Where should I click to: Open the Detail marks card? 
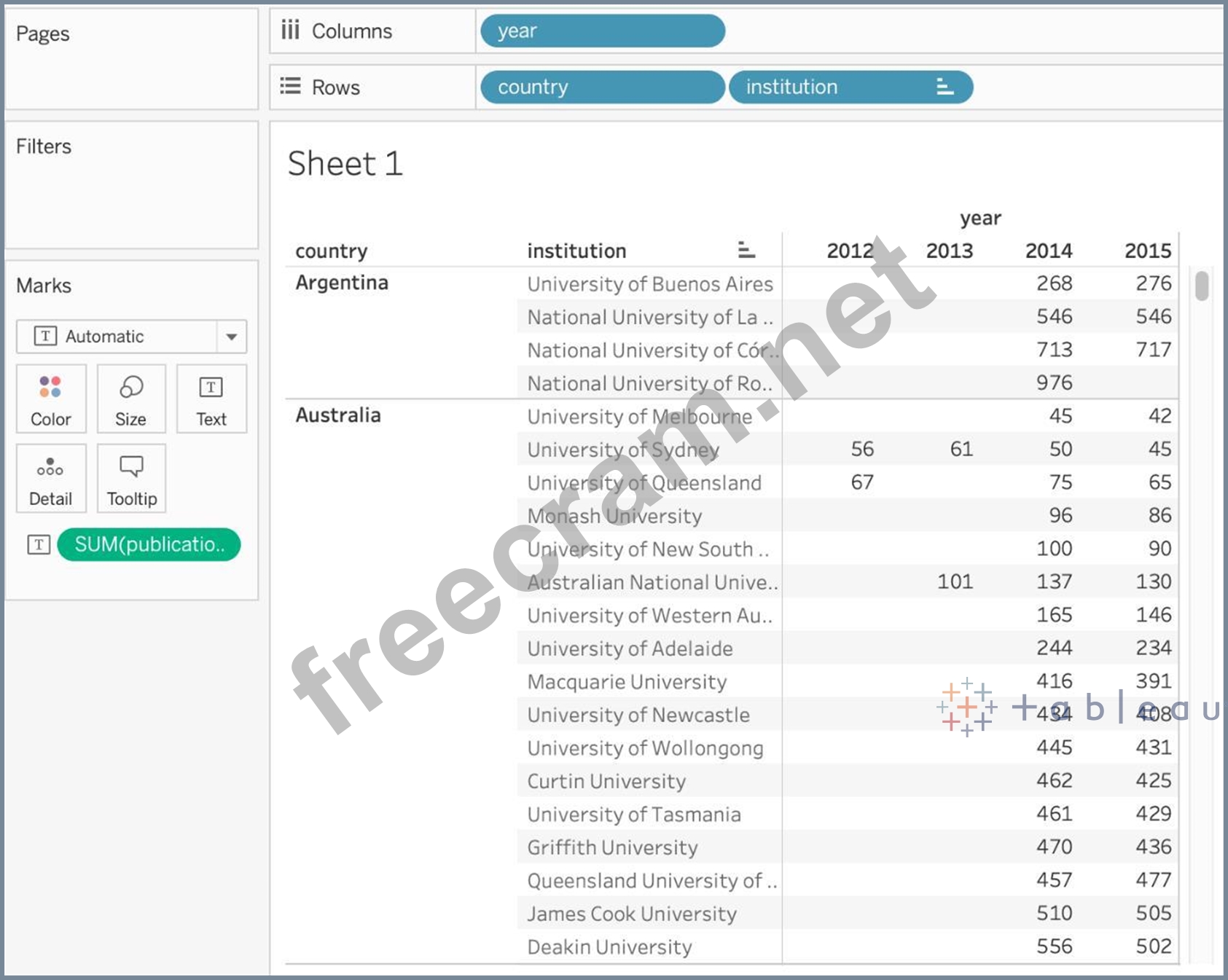[x=50, y=479]
